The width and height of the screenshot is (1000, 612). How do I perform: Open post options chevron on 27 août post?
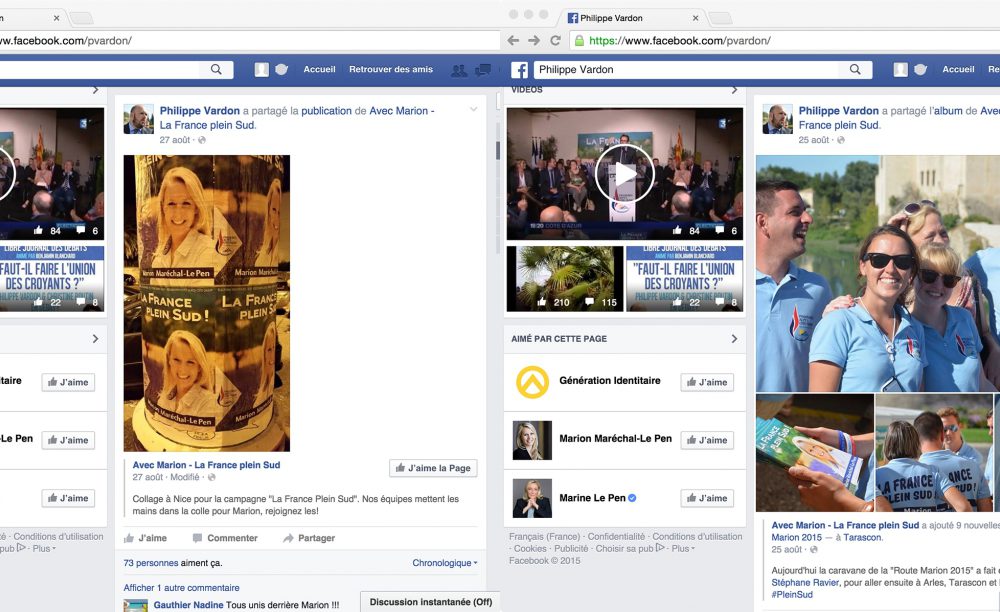[x=473, y=110]
